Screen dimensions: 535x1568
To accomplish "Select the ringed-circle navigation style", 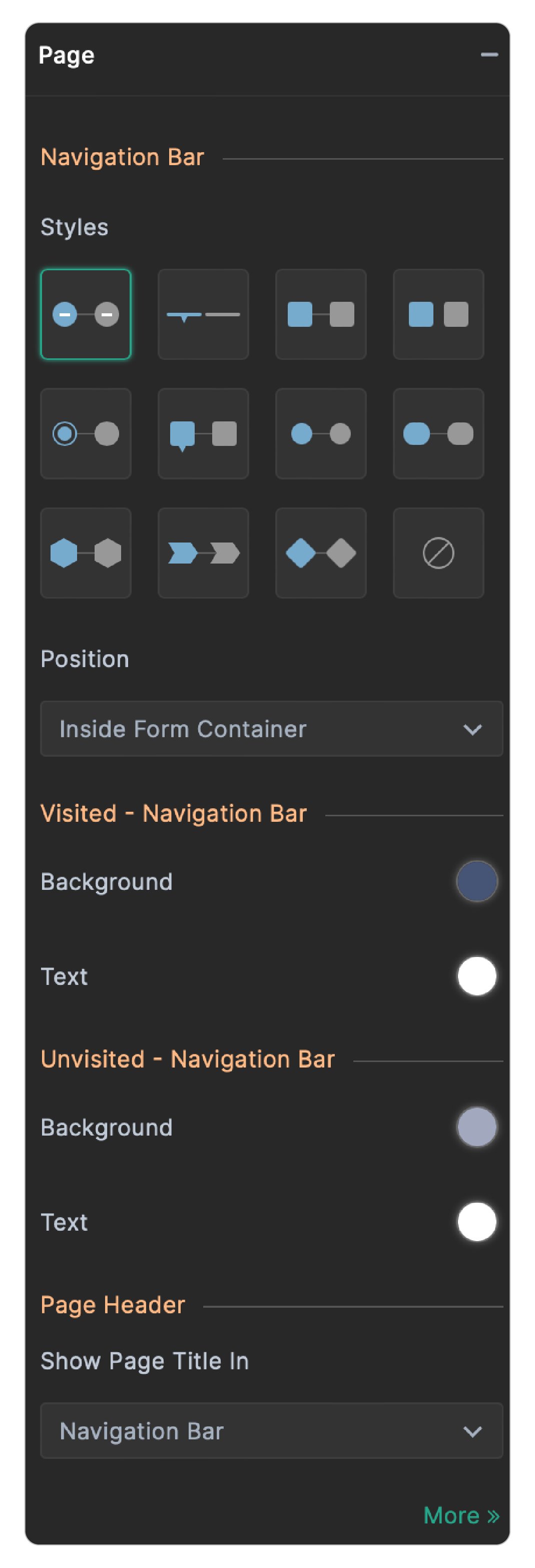I will pos(86,433).
